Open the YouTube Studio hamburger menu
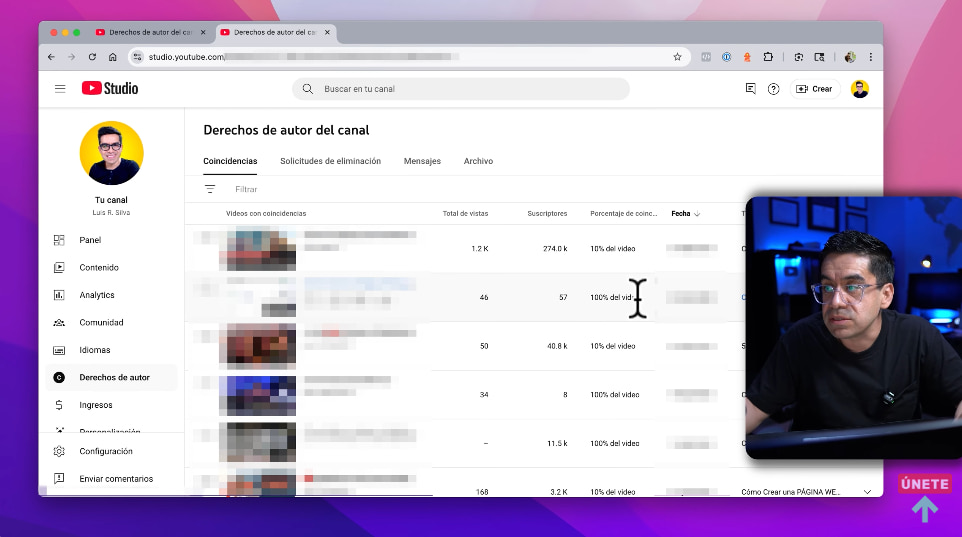The image size is (962, 537). click(x=60, y=89)
